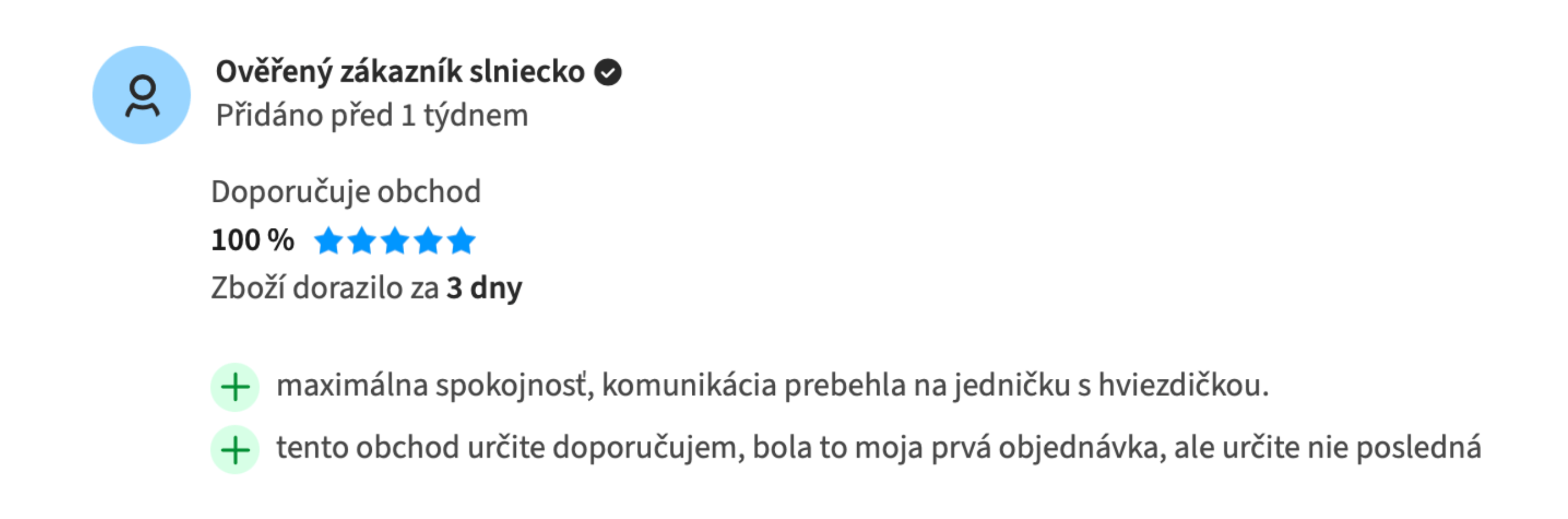1568x519 pixels.
Task: Click 'komunikácia prebehla na jedničku' phrase
Action: [x=836, y=386]
